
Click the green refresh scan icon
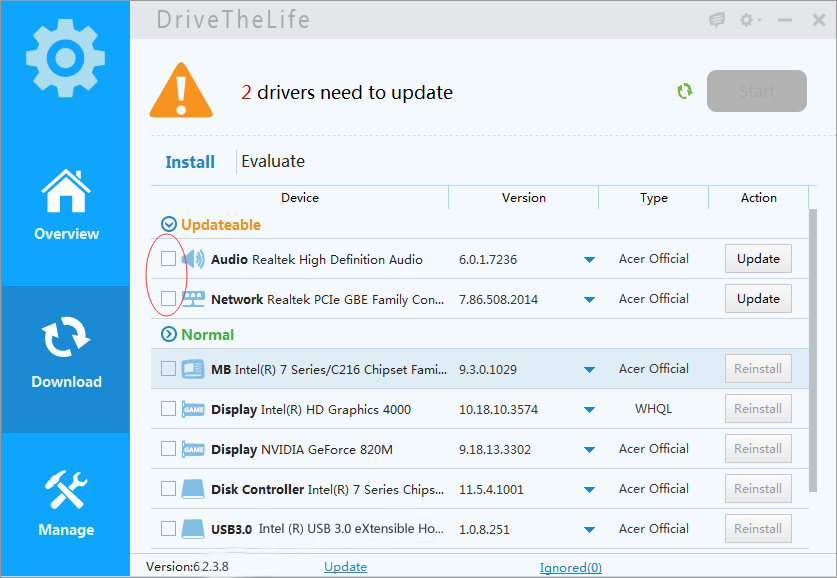[x=684, y=91]
